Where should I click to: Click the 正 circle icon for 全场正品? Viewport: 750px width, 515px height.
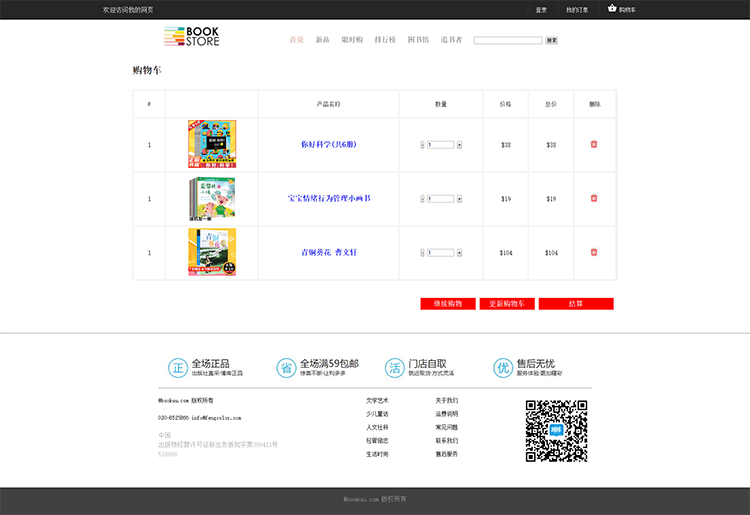[x=177, y=368]
